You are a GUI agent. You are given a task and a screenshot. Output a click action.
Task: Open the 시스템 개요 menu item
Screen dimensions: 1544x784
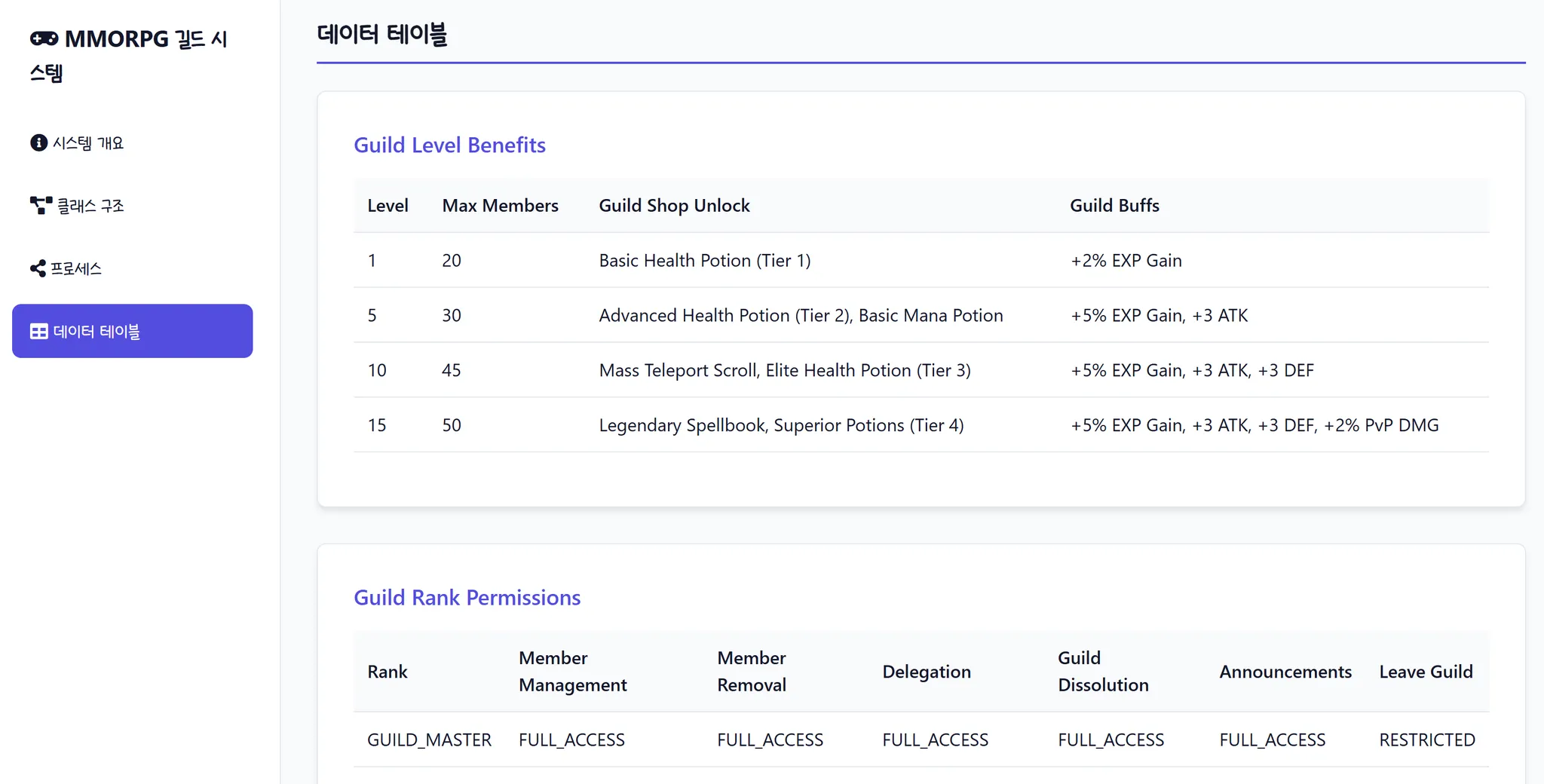[87, 142]
